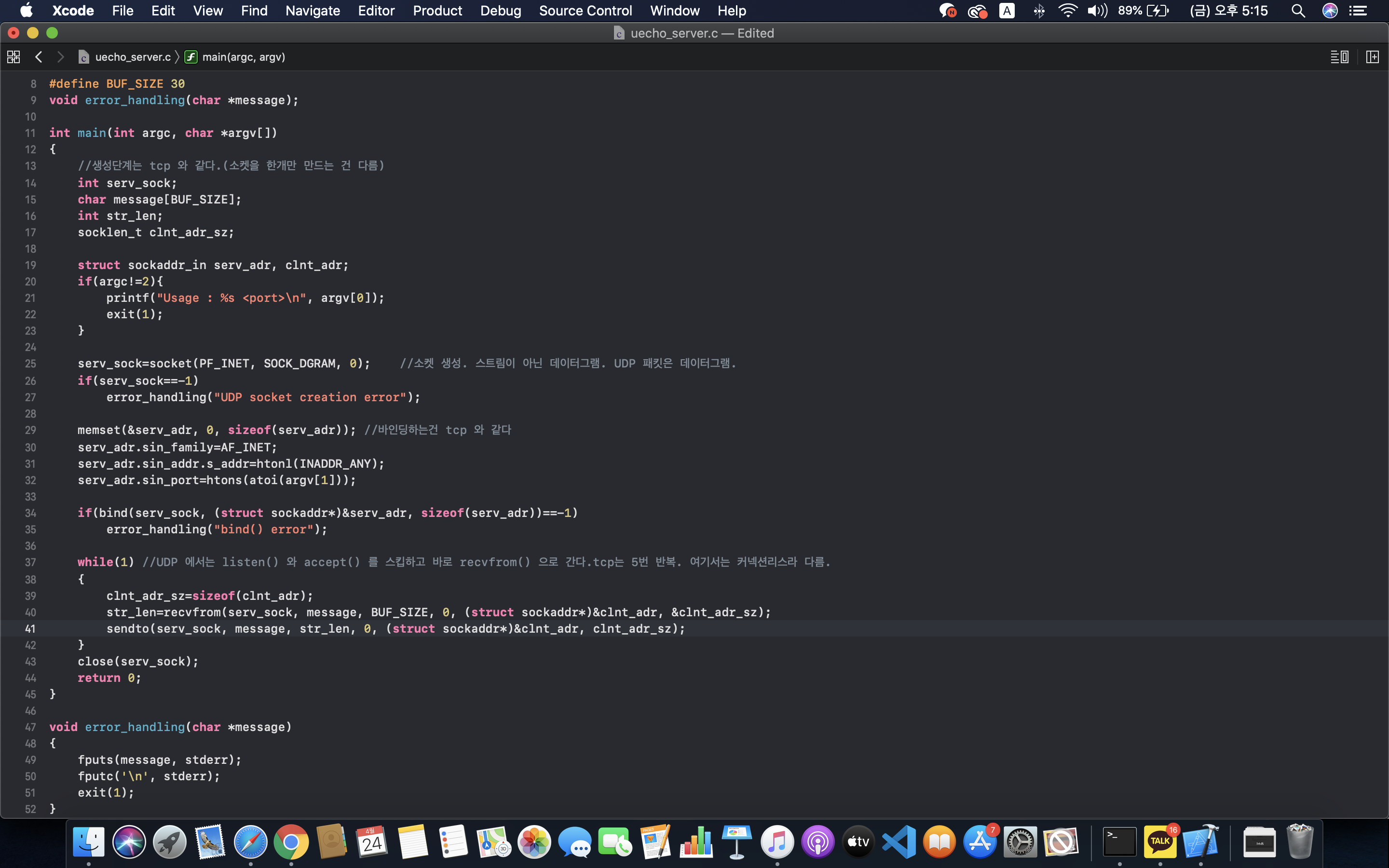Launch KakaoTalk from the Dock
This screenshot has height=868, width=1389.
point(1160,842)
